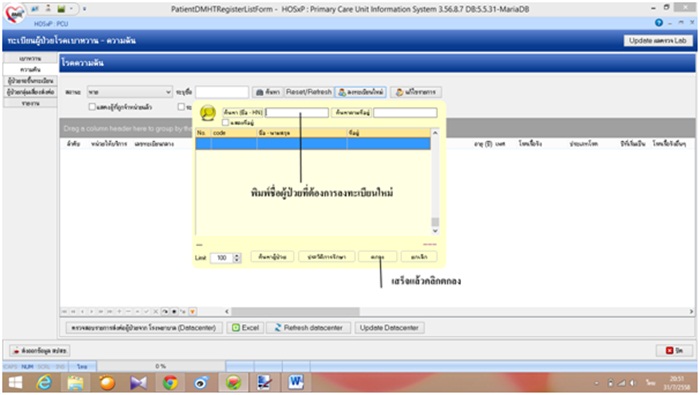Click the Excel export button
This screenshot has width=700, height=395.
pyautogui.click(x=246, y=328)
